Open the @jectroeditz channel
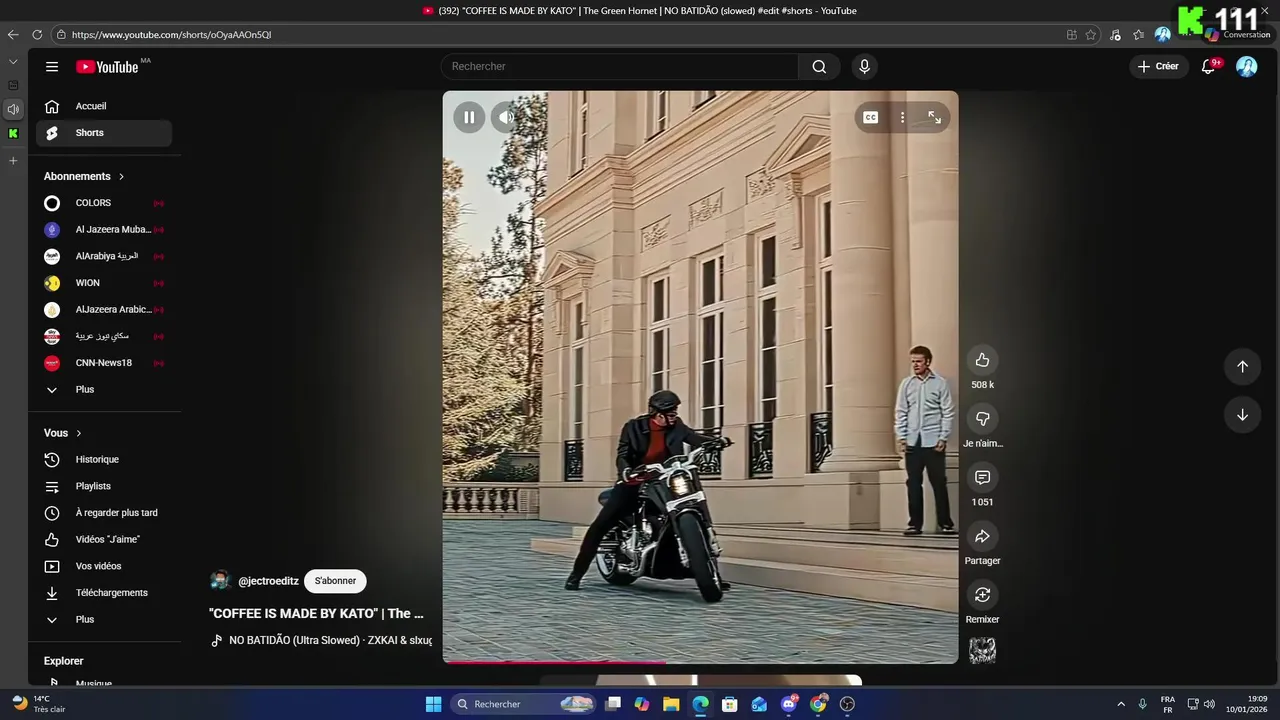The image size is (1280, 720). tap(268, 581)
